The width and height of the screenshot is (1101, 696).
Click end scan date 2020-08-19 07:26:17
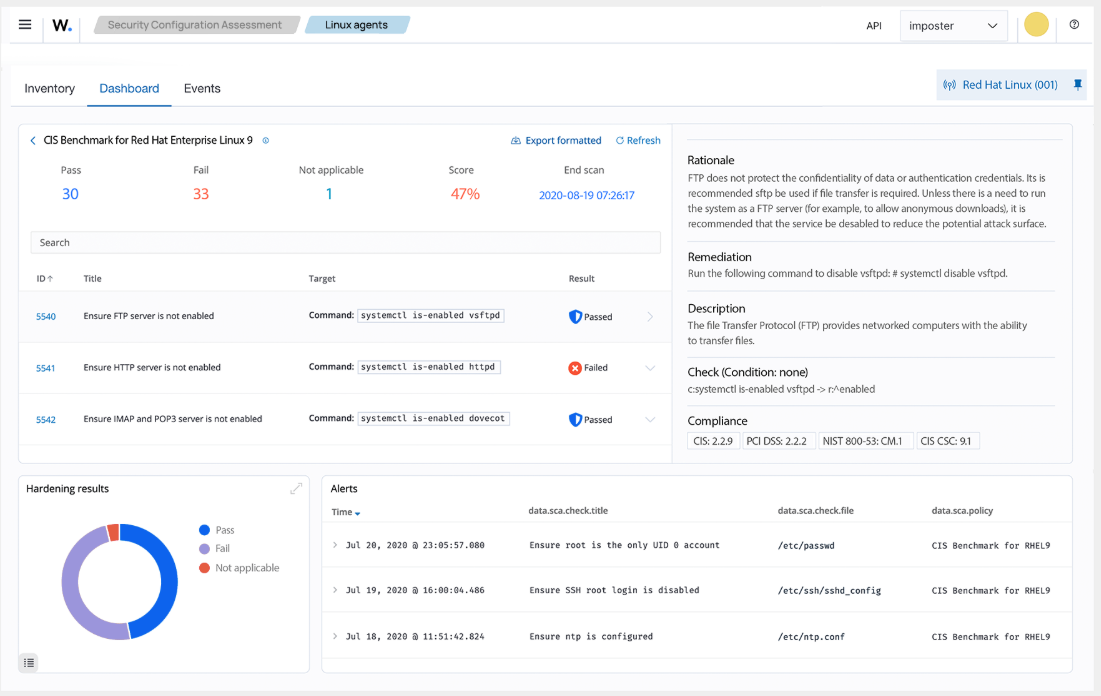pos(586,195)
